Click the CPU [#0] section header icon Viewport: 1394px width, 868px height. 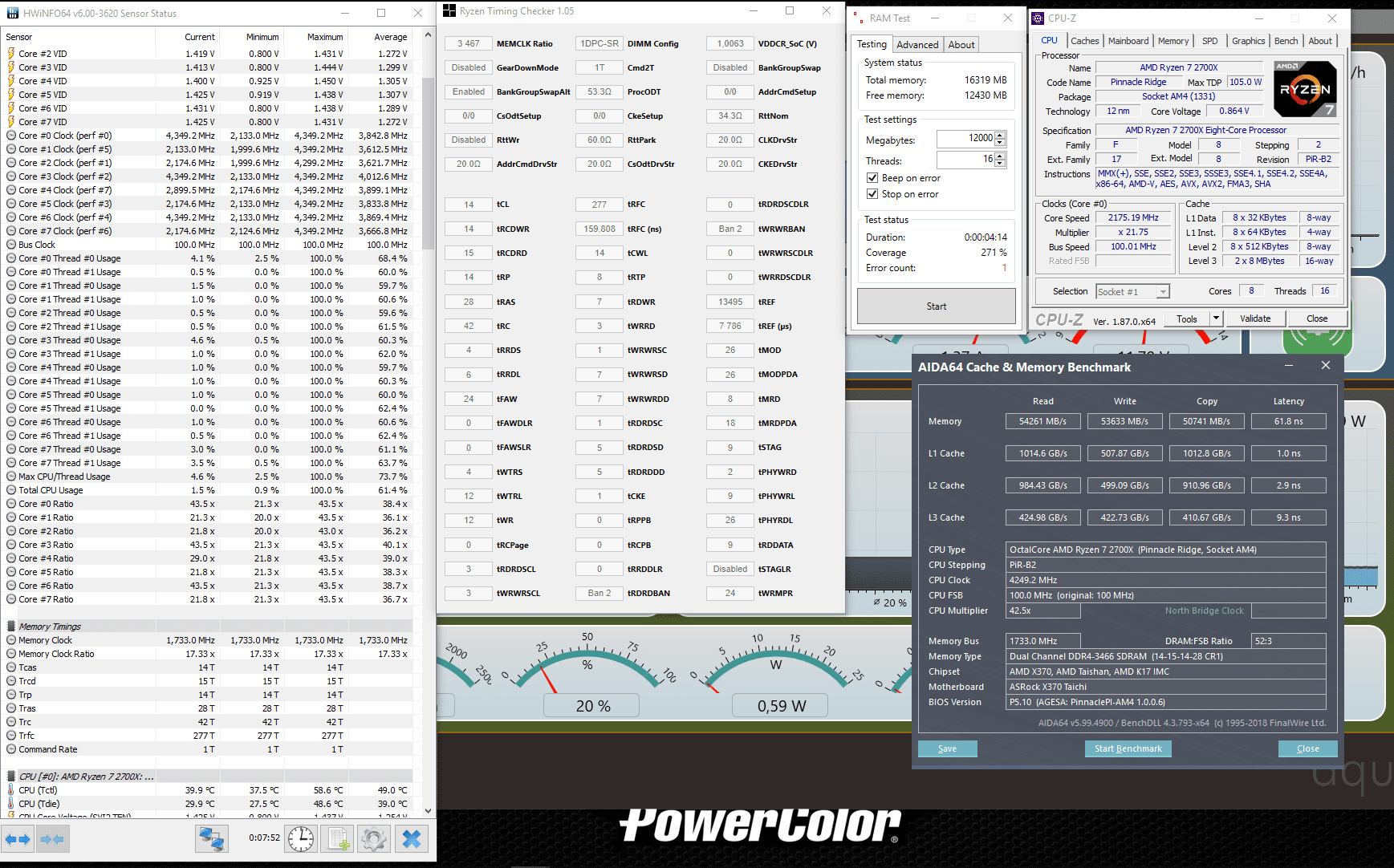pyautogui.click(x=11, y=777)
